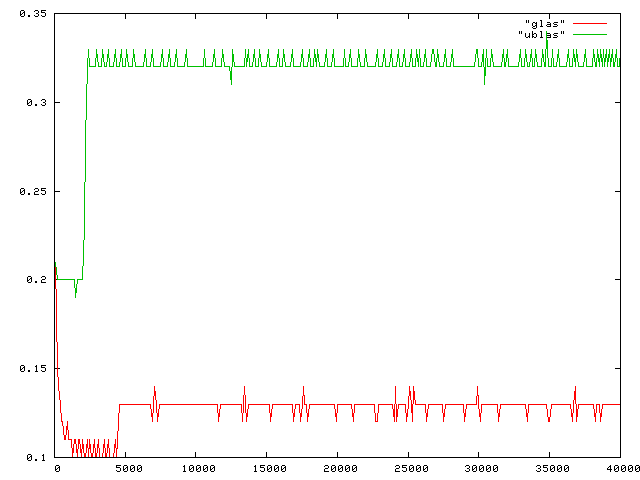Click the 15000 x-axis tick label

pyautogui.click(x=268, y=469)
